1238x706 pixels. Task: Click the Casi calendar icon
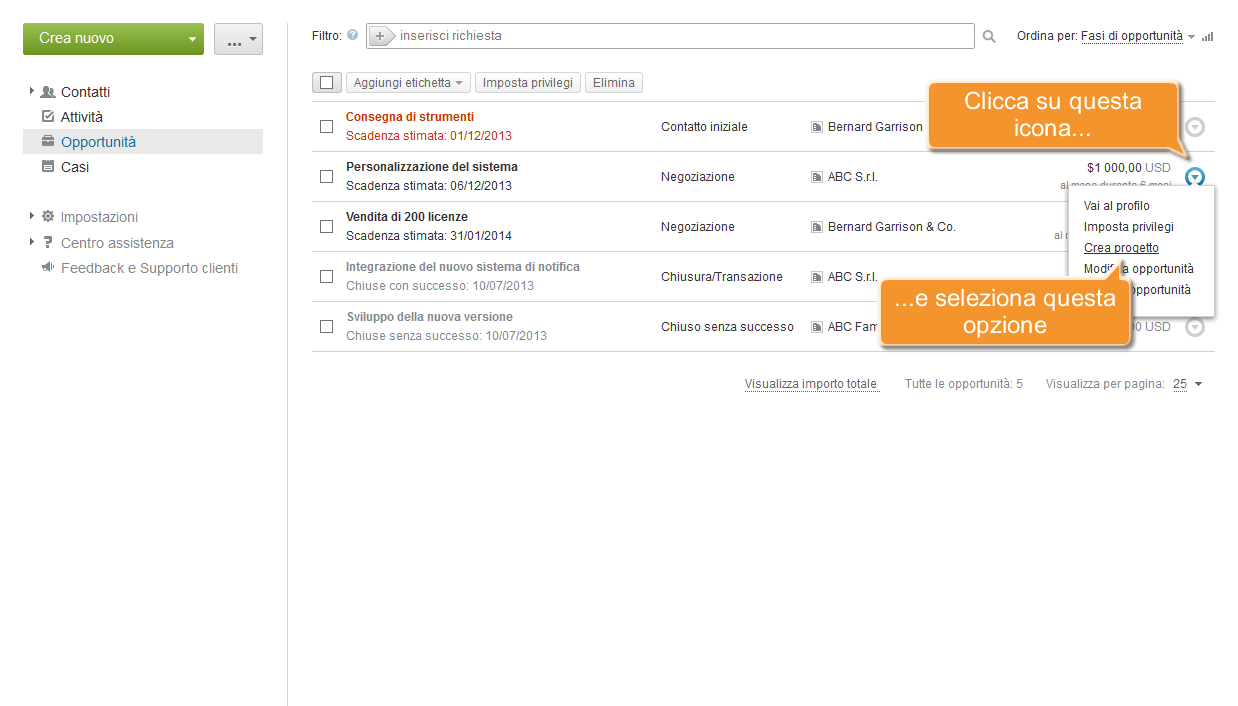point(48,167)
